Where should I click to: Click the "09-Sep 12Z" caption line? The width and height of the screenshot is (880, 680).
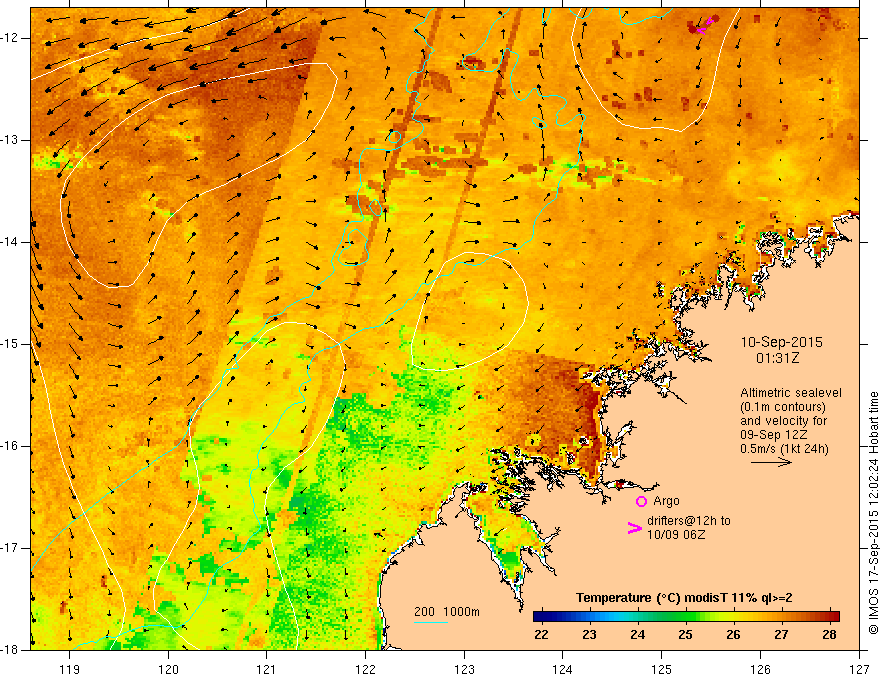(x=772, y=434)
